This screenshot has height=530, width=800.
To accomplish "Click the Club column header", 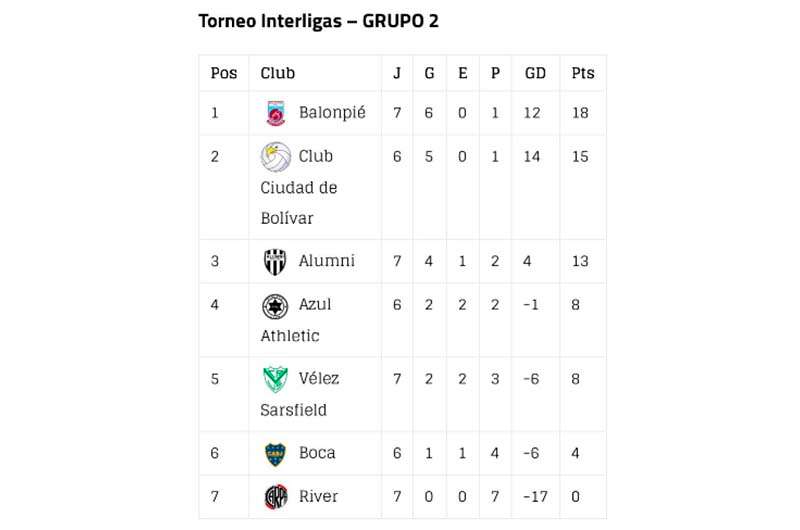I will (x=277, y=73).
